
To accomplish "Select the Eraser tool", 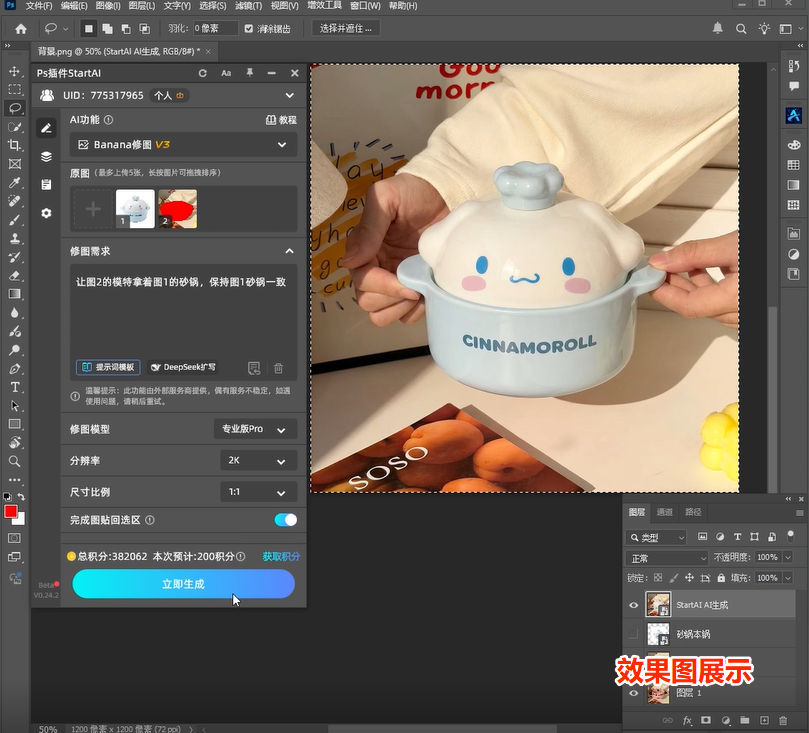I will (x=14, y=275).
